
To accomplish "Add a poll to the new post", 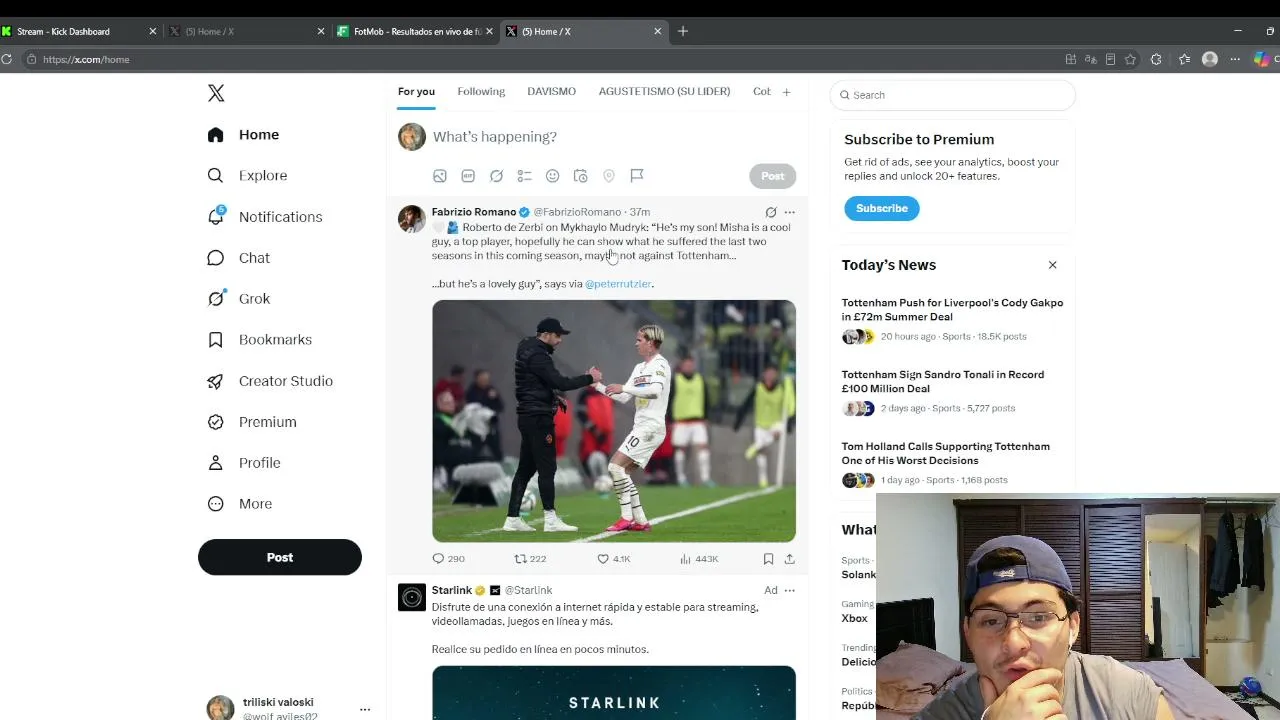I will pos(524,176).
